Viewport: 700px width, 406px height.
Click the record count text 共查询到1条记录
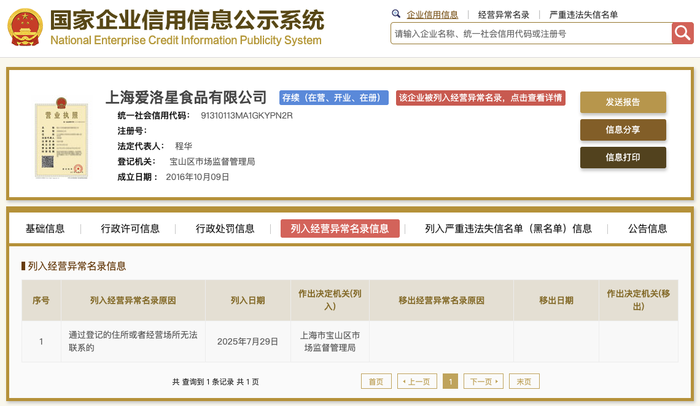coord(203,382)
